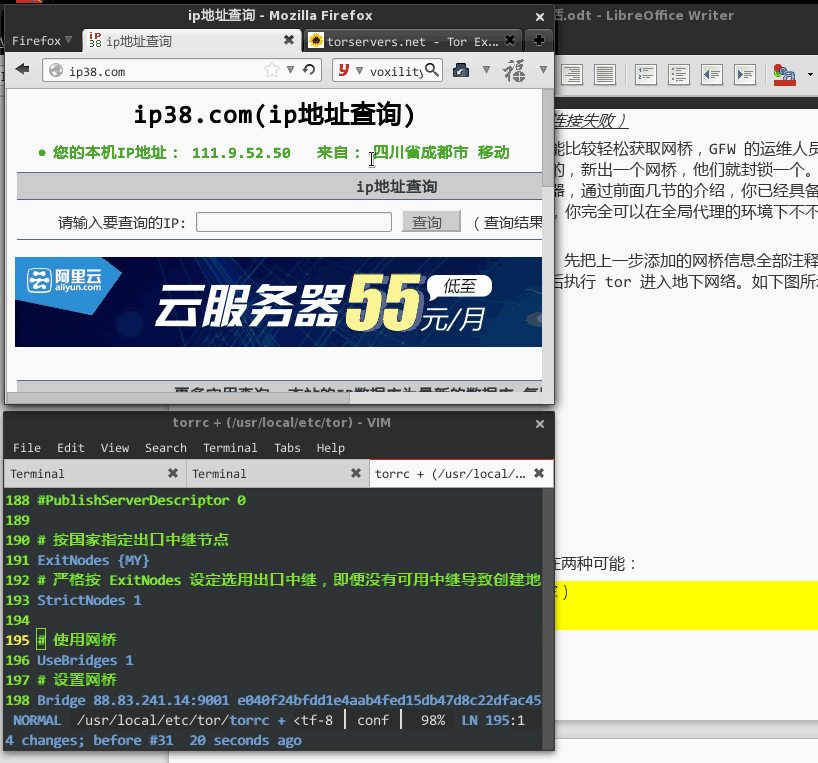Screen dimensions: 818x763
Task: Switch to first Terminal tab
Action: tap(95, 474)
